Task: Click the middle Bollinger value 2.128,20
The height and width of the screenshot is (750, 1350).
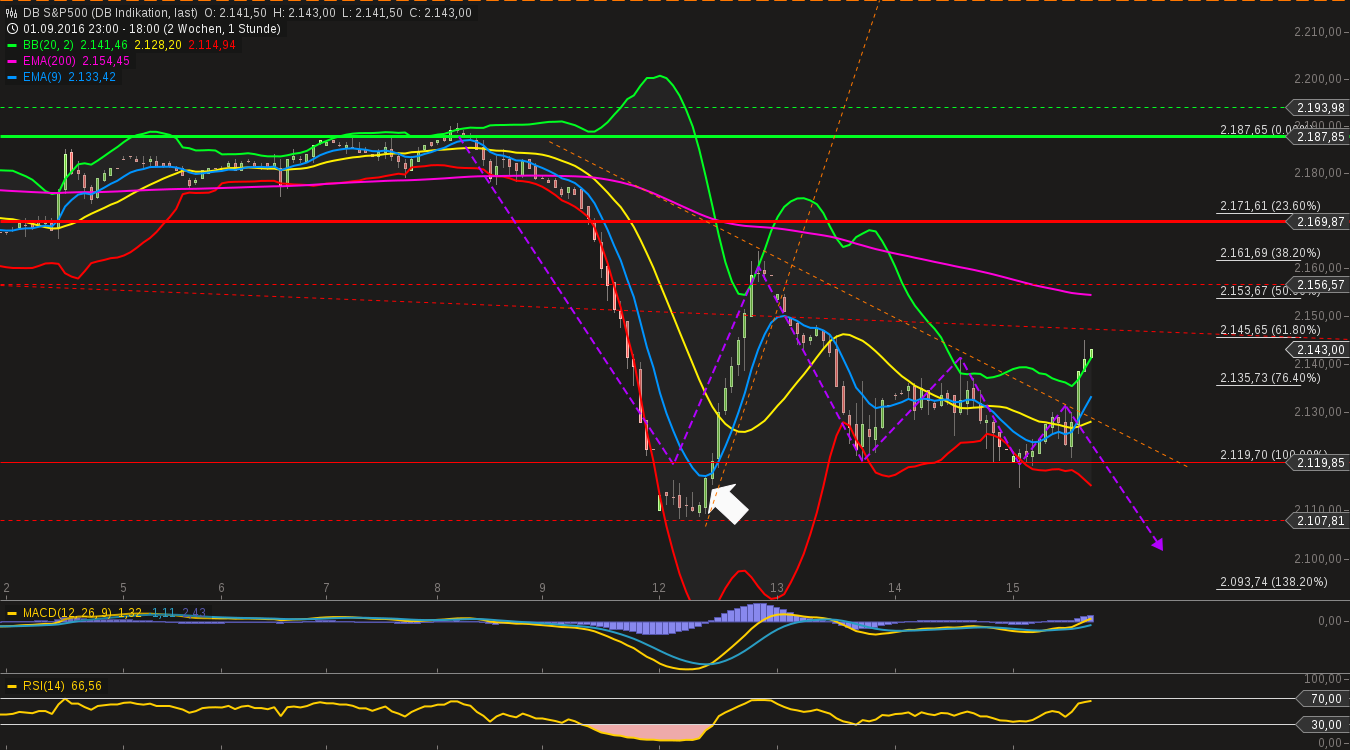Action: [158, 45]
